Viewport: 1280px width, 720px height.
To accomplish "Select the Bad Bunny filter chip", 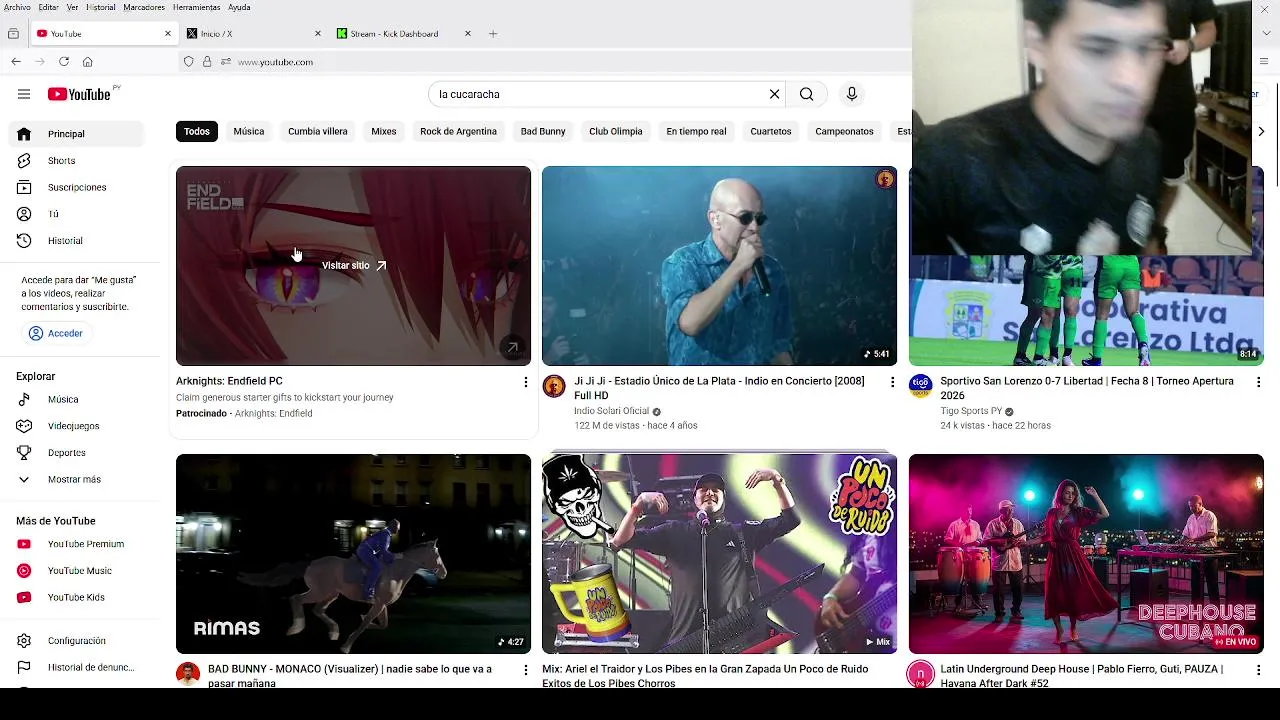I will [543, 132].
